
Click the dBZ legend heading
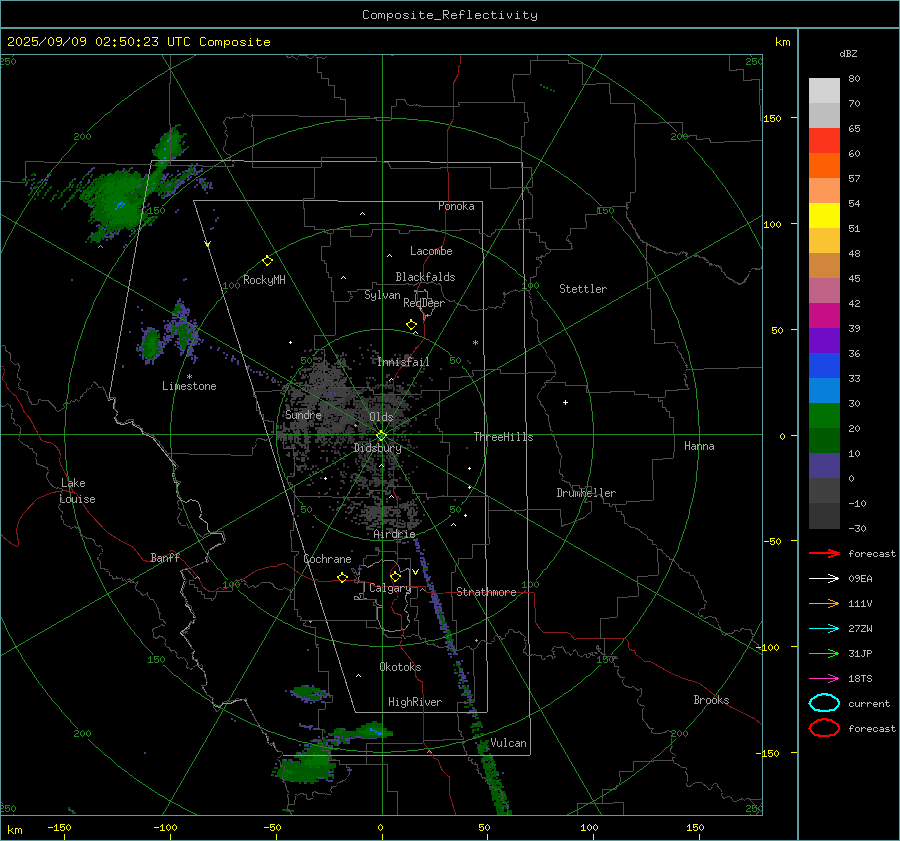(848, 54)
